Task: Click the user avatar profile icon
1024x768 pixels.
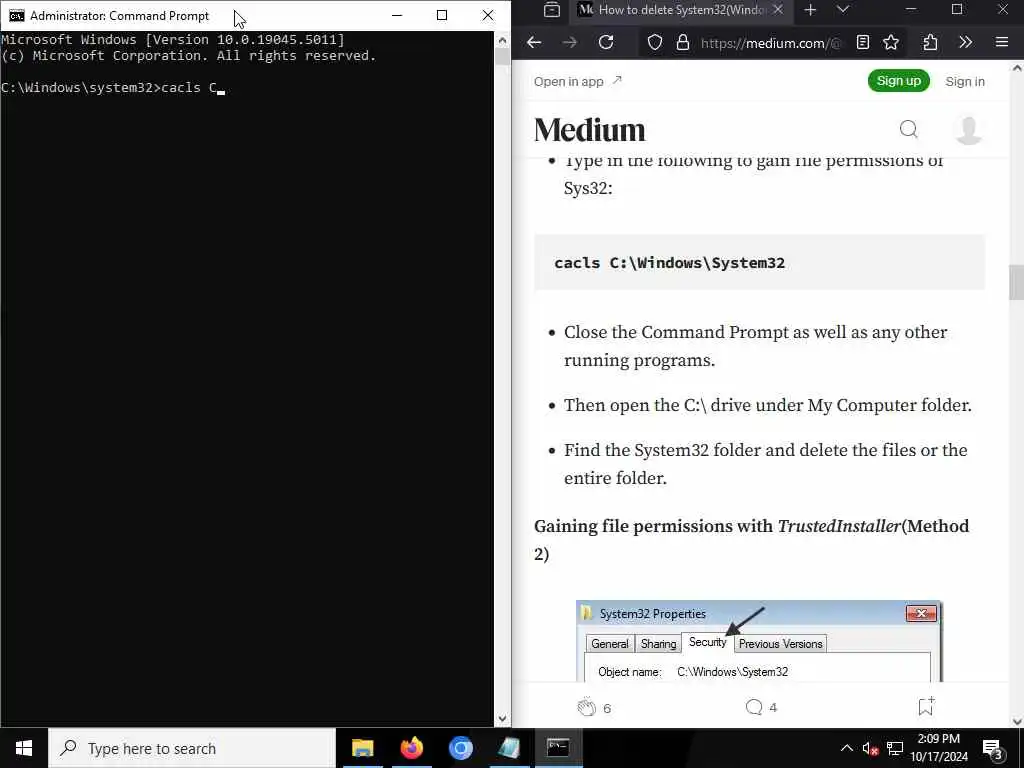Action: [x=968, y=129]
